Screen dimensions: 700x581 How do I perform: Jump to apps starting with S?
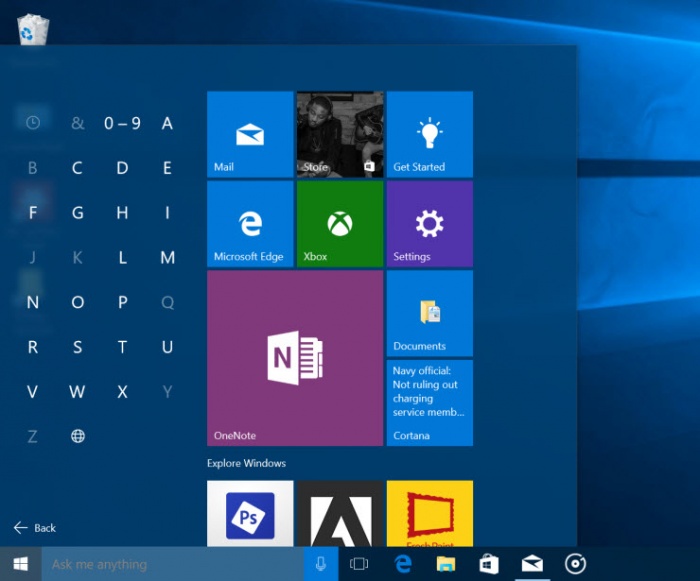click(77, 347)
